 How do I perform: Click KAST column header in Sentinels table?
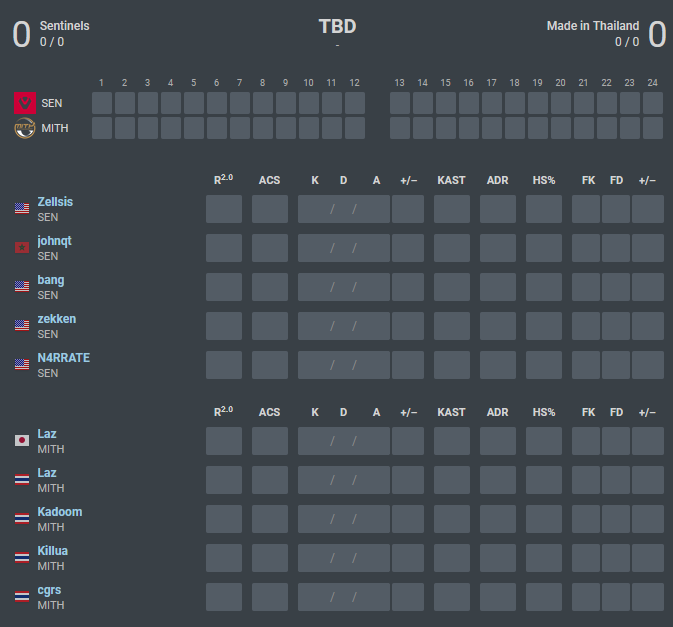coord(451,180)
